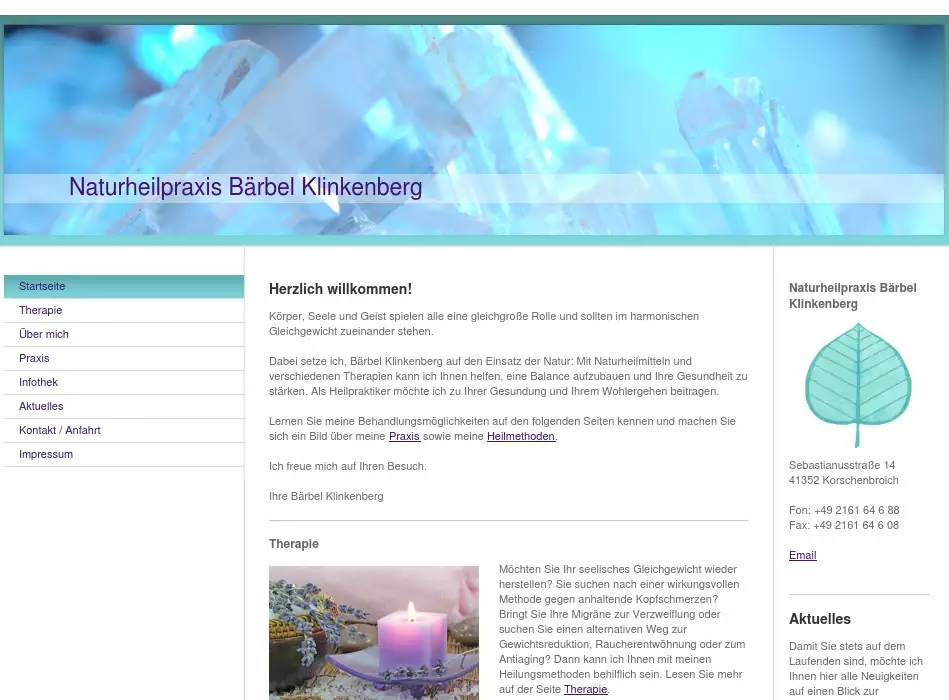This screenshot has width=949, height=700.
Task: Click the Naturheilpraxis Bärbel Klinkenberg site title
Action: [x=245, y=187]
